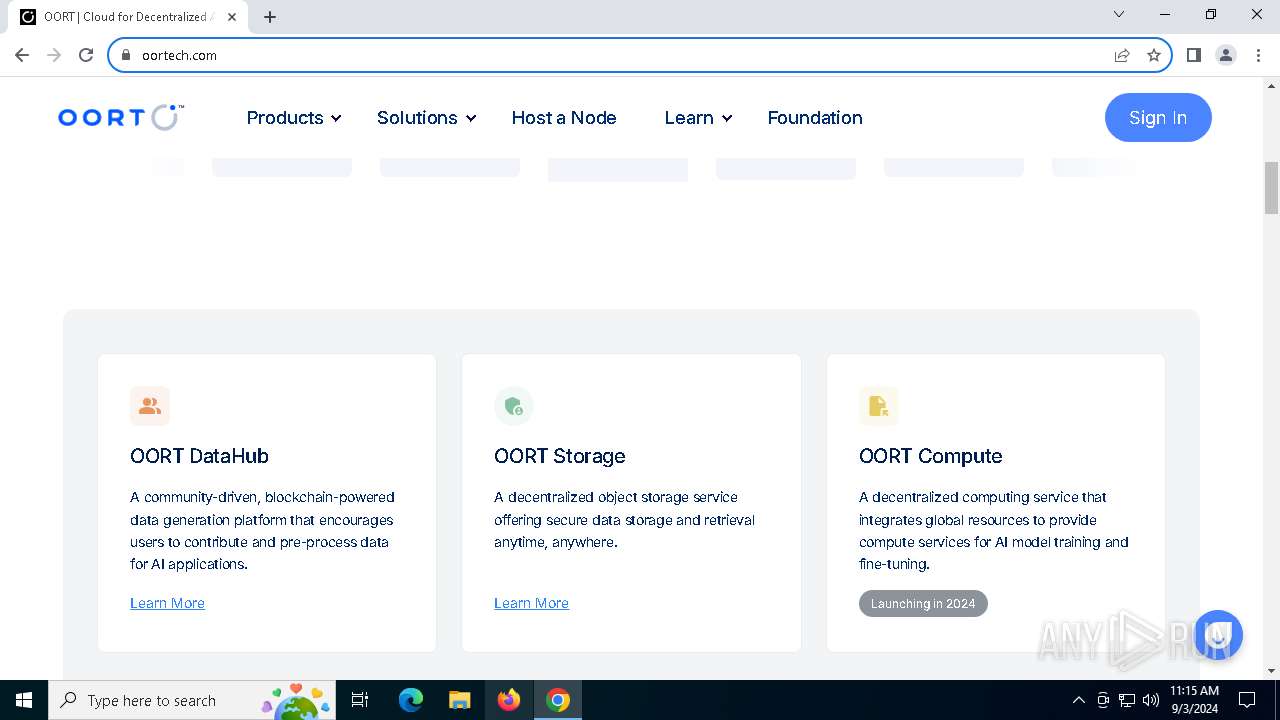Click the OORT logo
Image resolution: width=1280 pixels, height=720 pixels.
pos(120,117)
